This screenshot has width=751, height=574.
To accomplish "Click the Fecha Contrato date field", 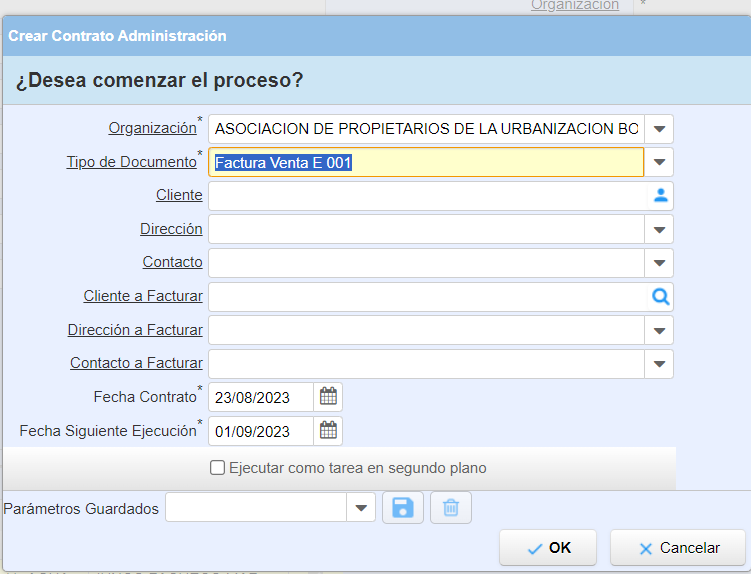I will click(260, 397).
